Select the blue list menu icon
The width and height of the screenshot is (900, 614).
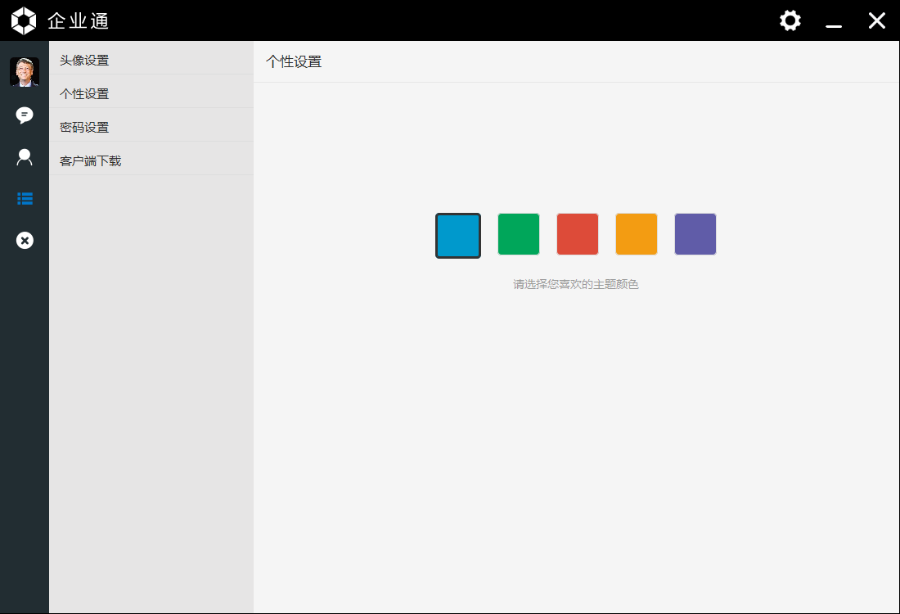click(25, 199)
